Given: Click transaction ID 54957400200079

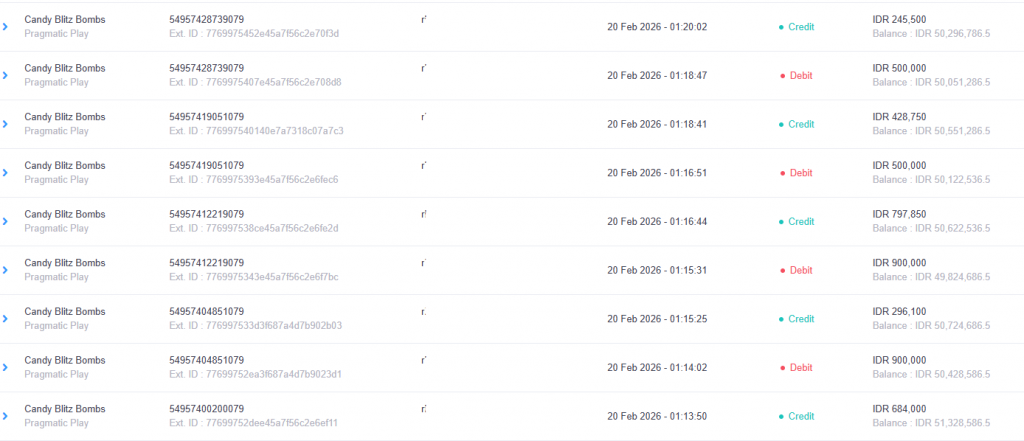Looking at the screenshot, I should pyautogui.click(x=207, y=409).
